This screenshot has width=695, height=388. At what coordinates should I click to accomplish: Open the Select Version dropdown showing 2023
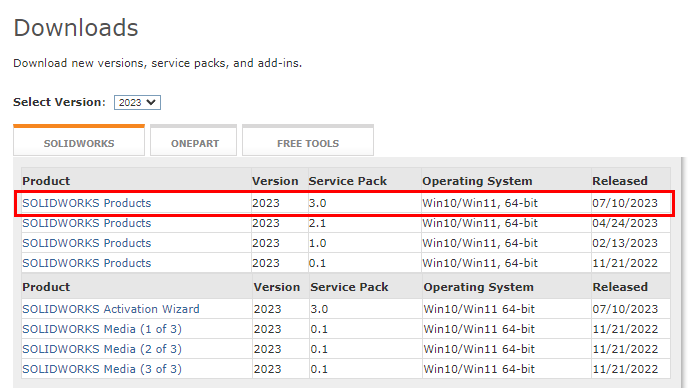point(137,102)
